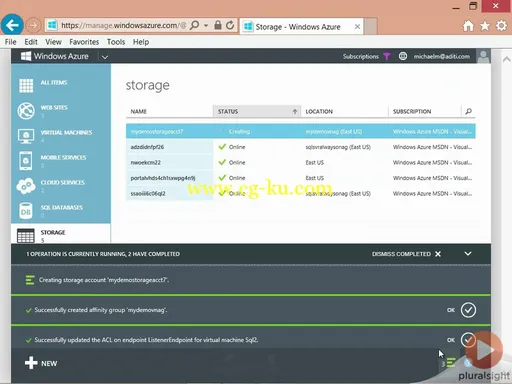Open the File menu
This screenshot has width=512, height=384.
11,42
